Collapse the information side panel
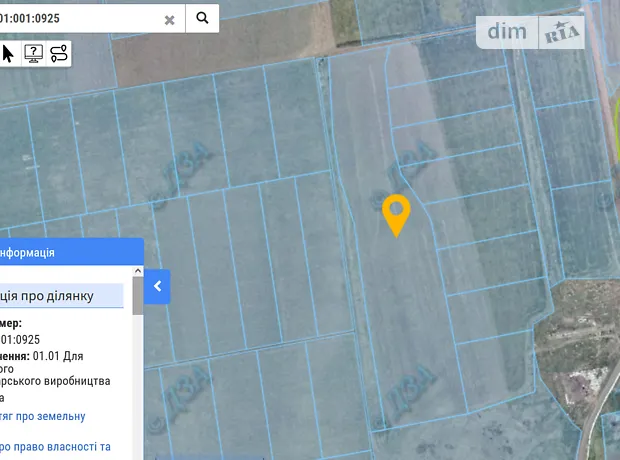620x460 pixels. pyautogui.click(x=157, y=287)
